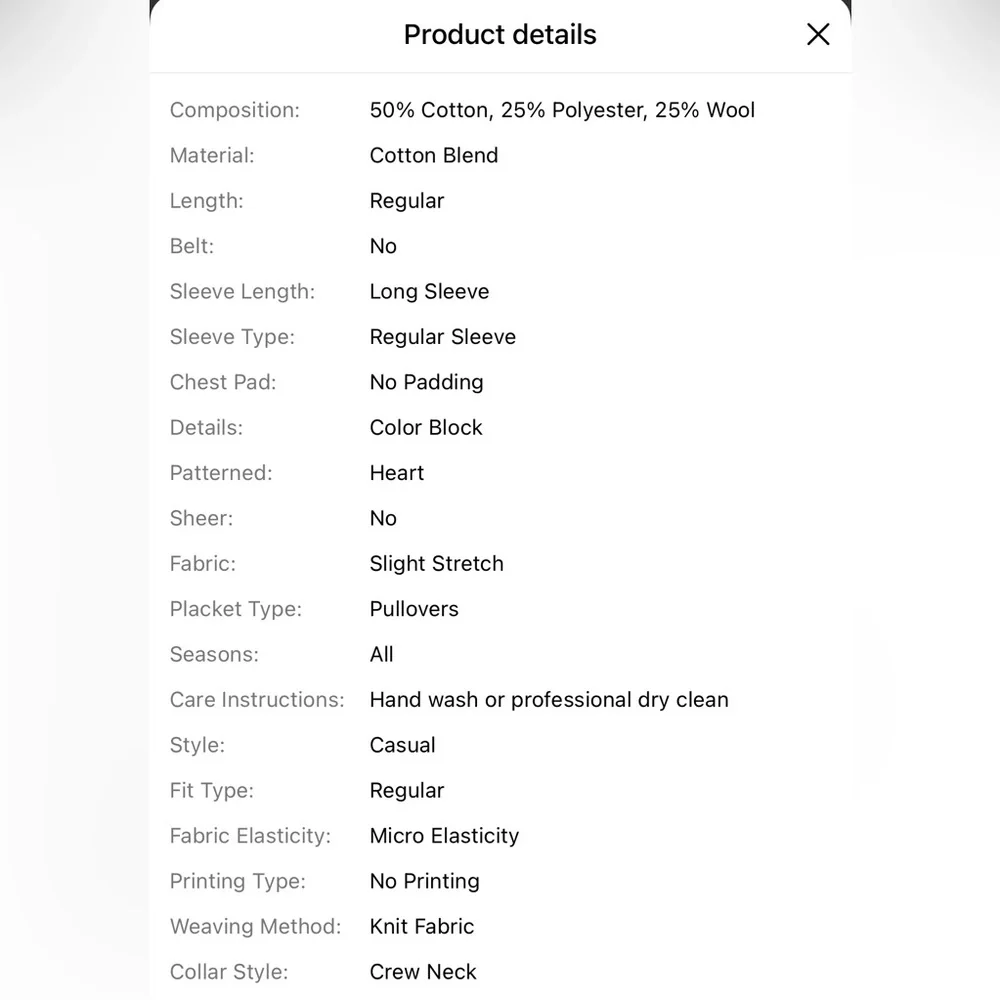The height and width of the screenshot is (1000, 1000).
Task: Click the Micro Elasticity value
Action: click(444, 836)
